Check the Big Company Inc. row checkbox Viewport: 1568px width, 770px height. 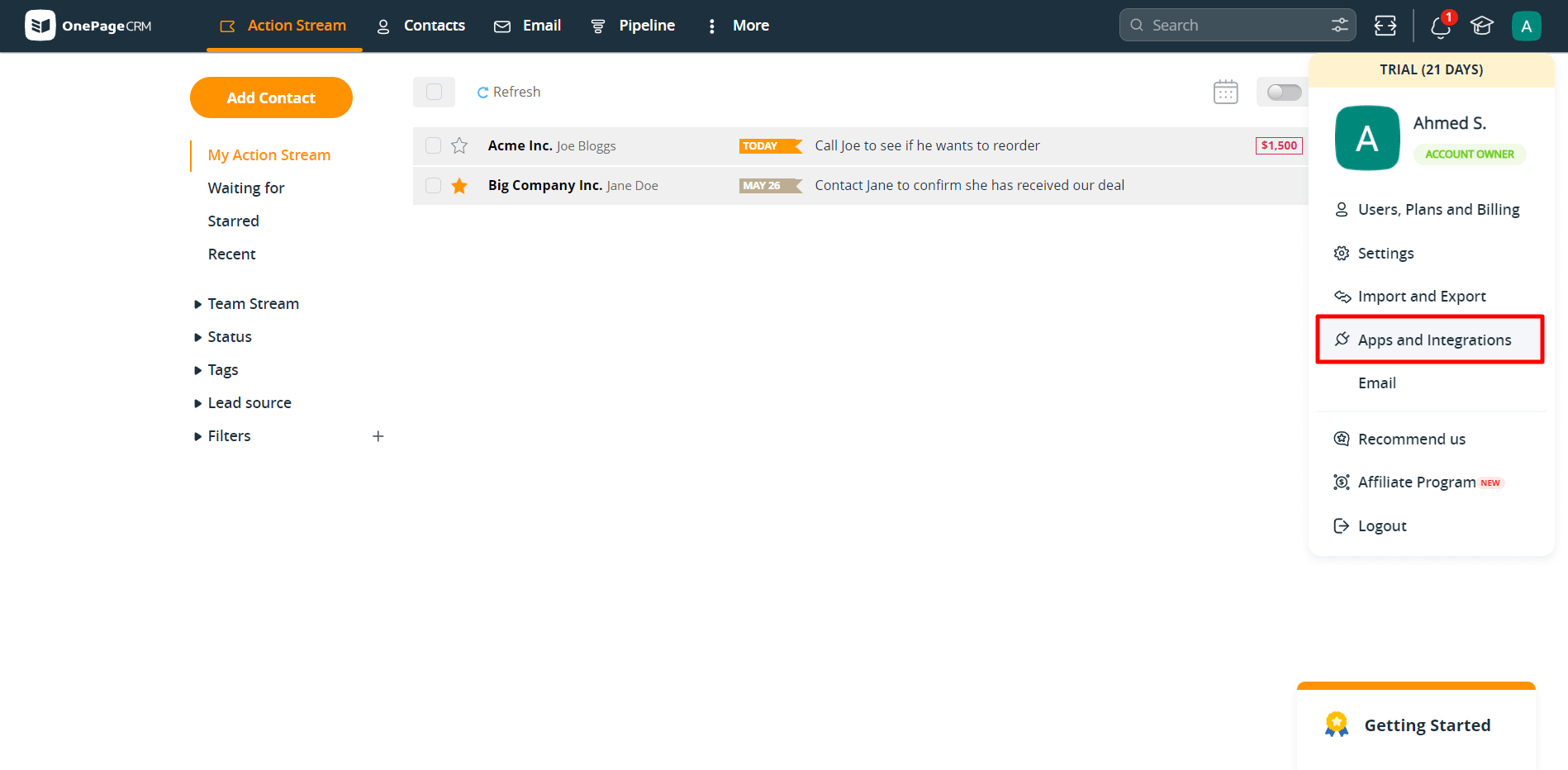pyautogui.click(x=433, y=186)
